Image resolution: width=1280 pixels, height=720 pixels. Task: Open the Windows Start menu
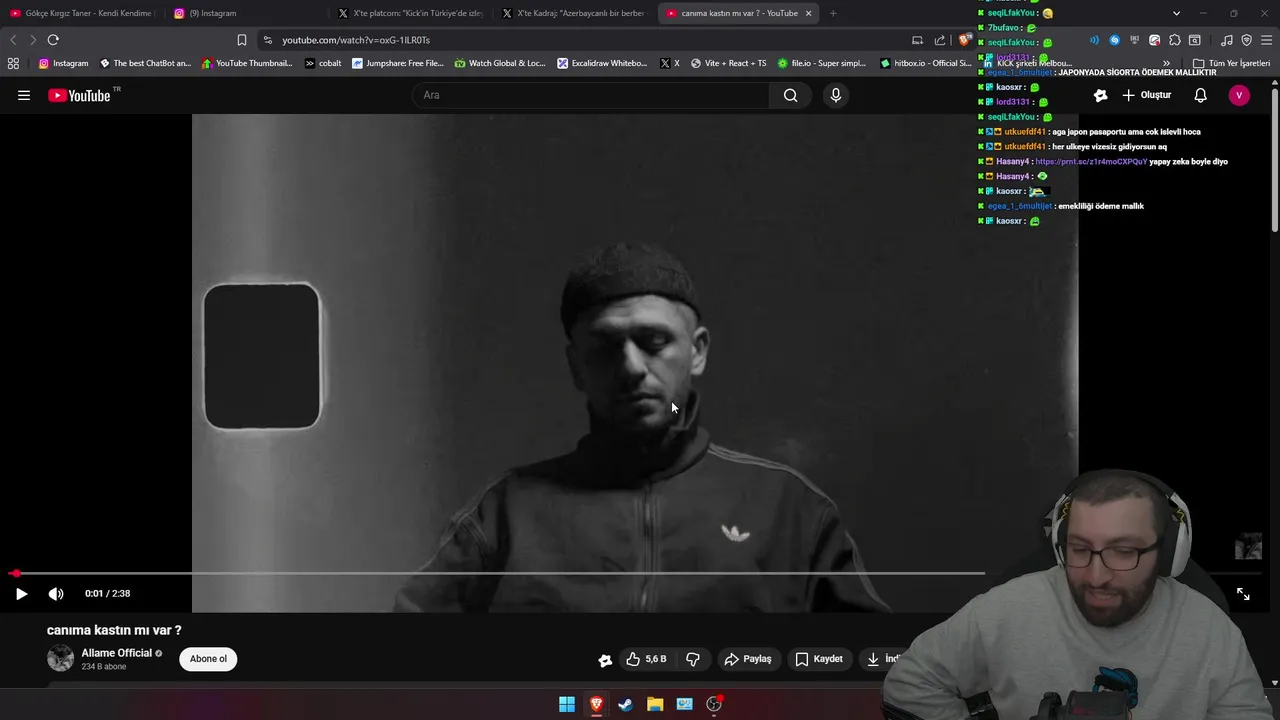tap(567, 704)
